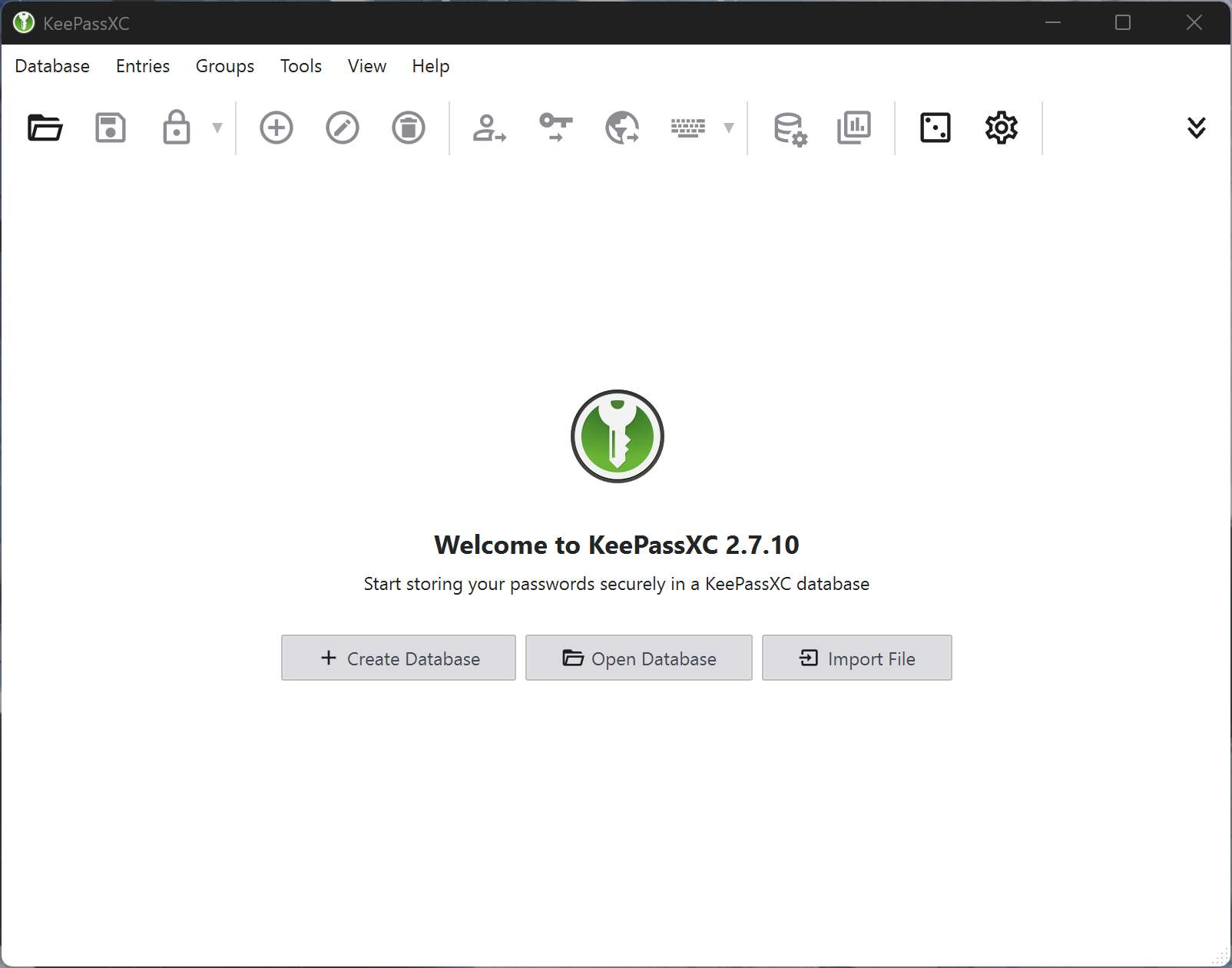The width and height of the screenshot is (1232, 968).
Task: Click the Perform Auto-Type keyboard icon
Action: (688, 128)
